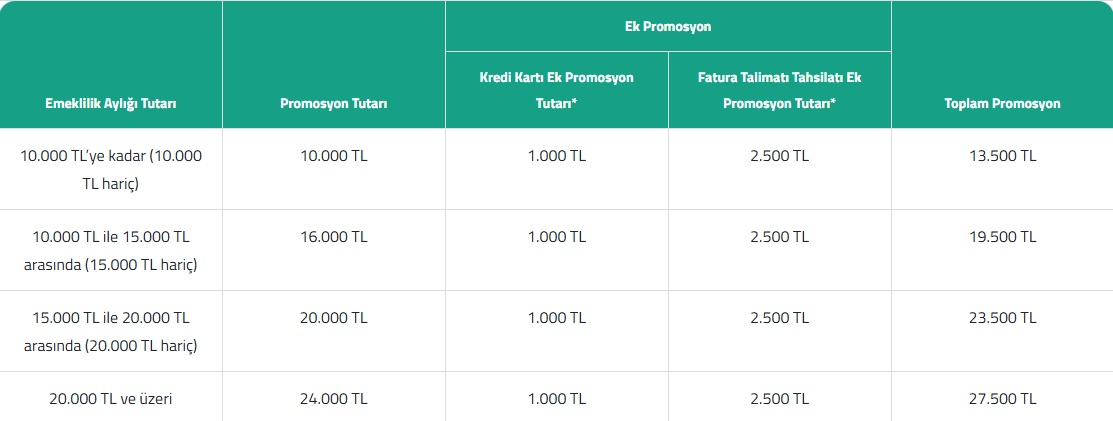Screen dimensions: 1113x421
Task: Click the 1.000 TL cell in first row
Action: tap(557, 156)
